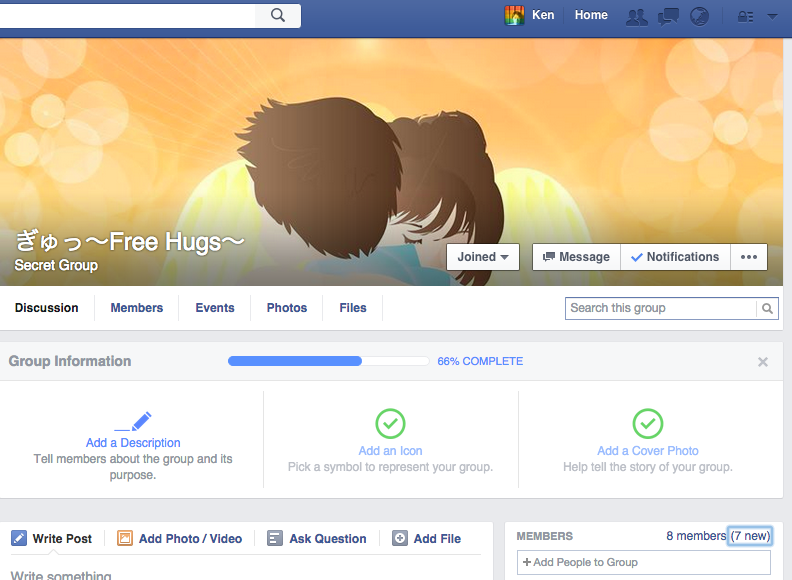Go to Home in the top bar
This screenshot has width=792, height=580.
591,15
